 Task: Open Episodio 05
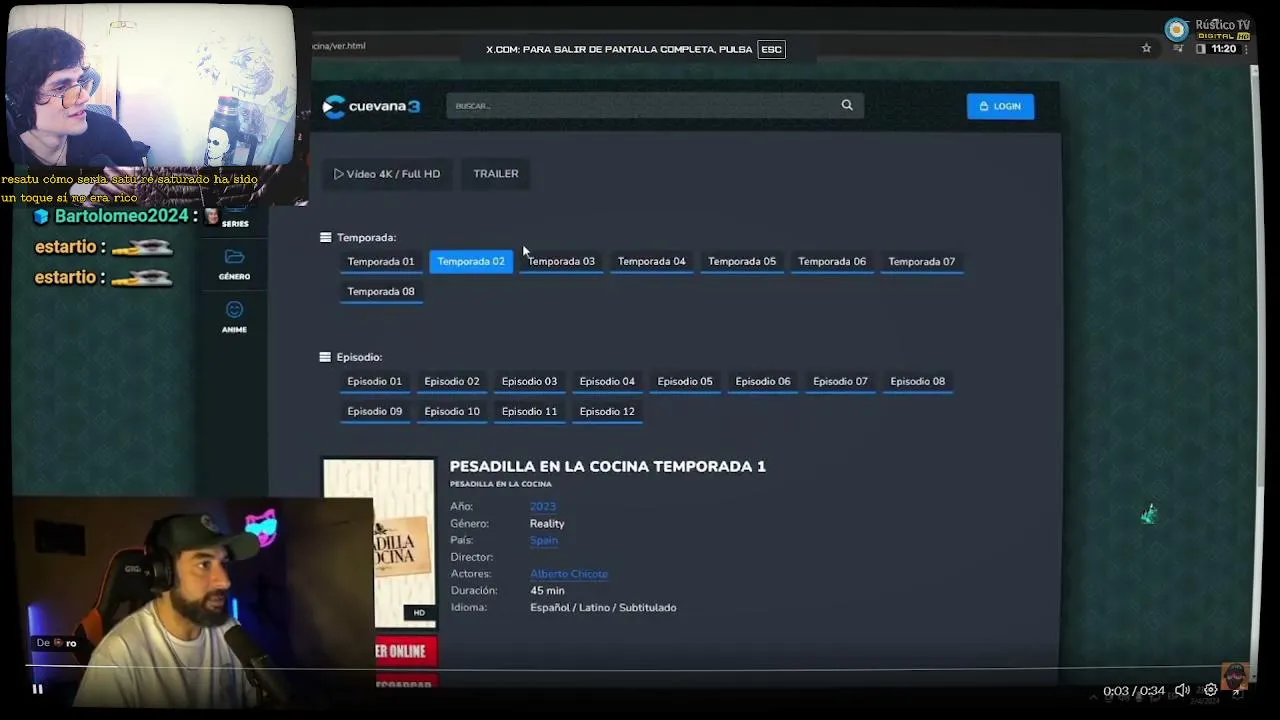click(685, 381)
